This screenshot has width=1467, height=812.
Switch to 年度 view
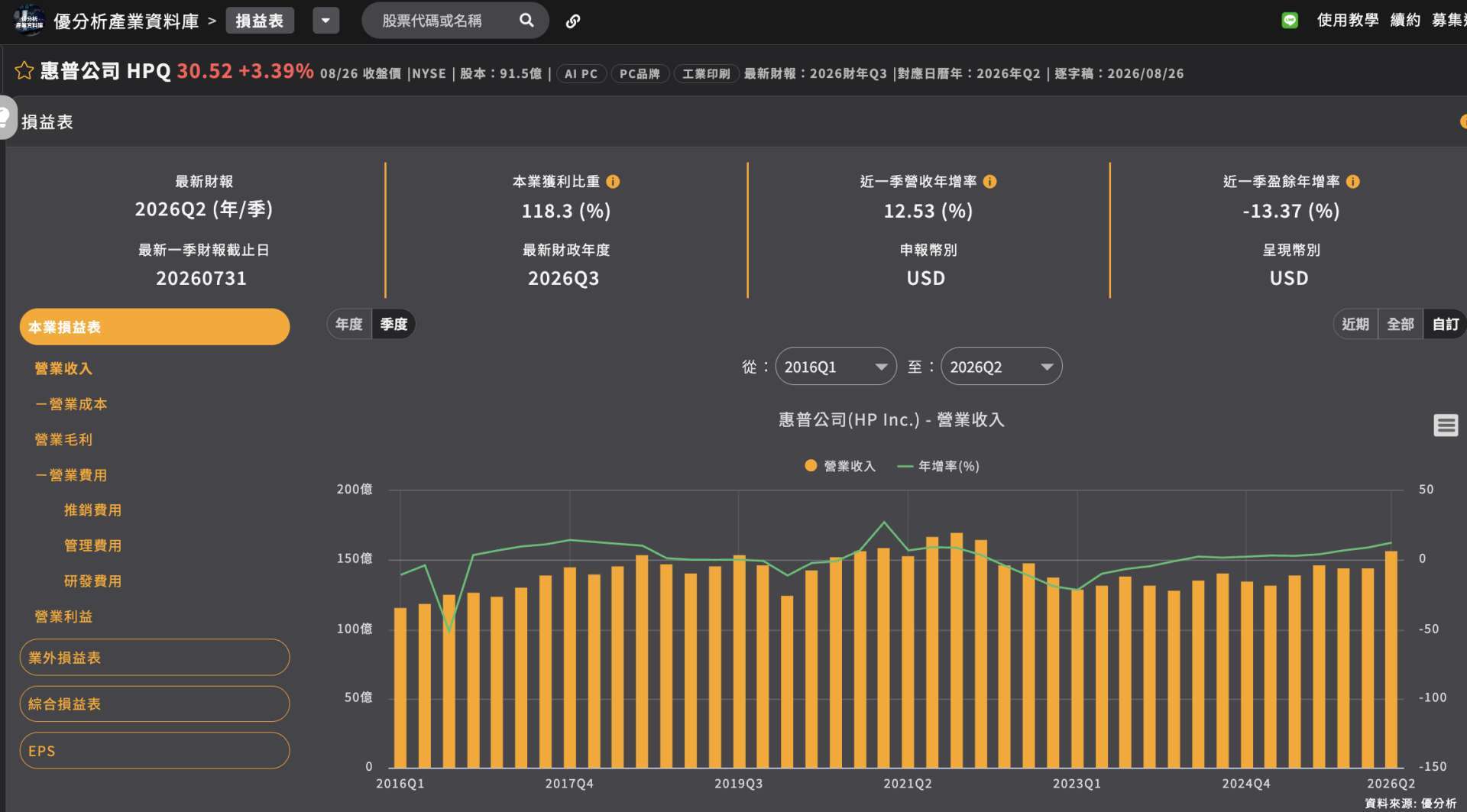pyautogui.click(x=349, y=324)
